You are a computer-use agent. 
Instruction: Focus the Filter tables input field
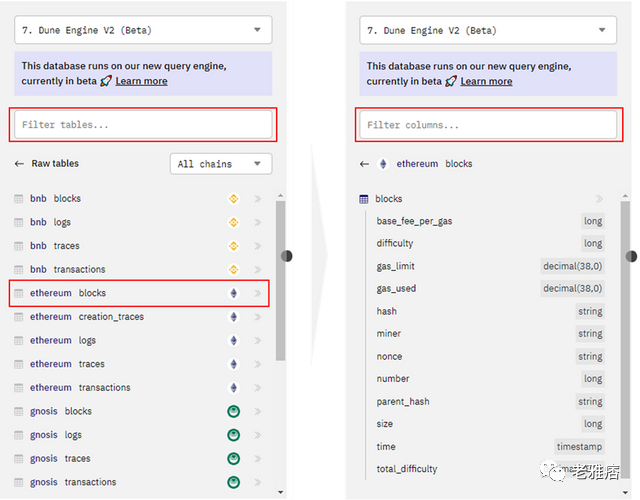143,125
